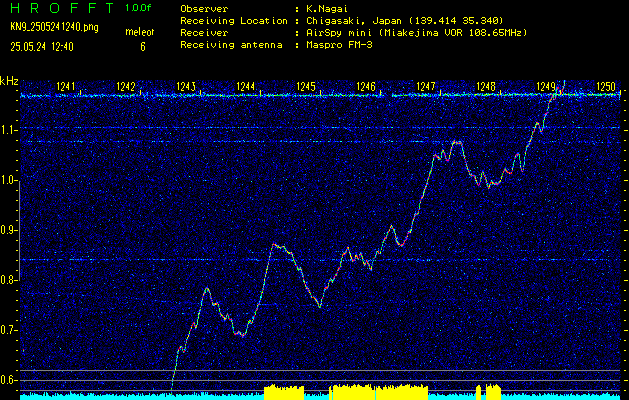629x400 pixels.
Task: Click the 1245 time marker
Action: (306, 86)
